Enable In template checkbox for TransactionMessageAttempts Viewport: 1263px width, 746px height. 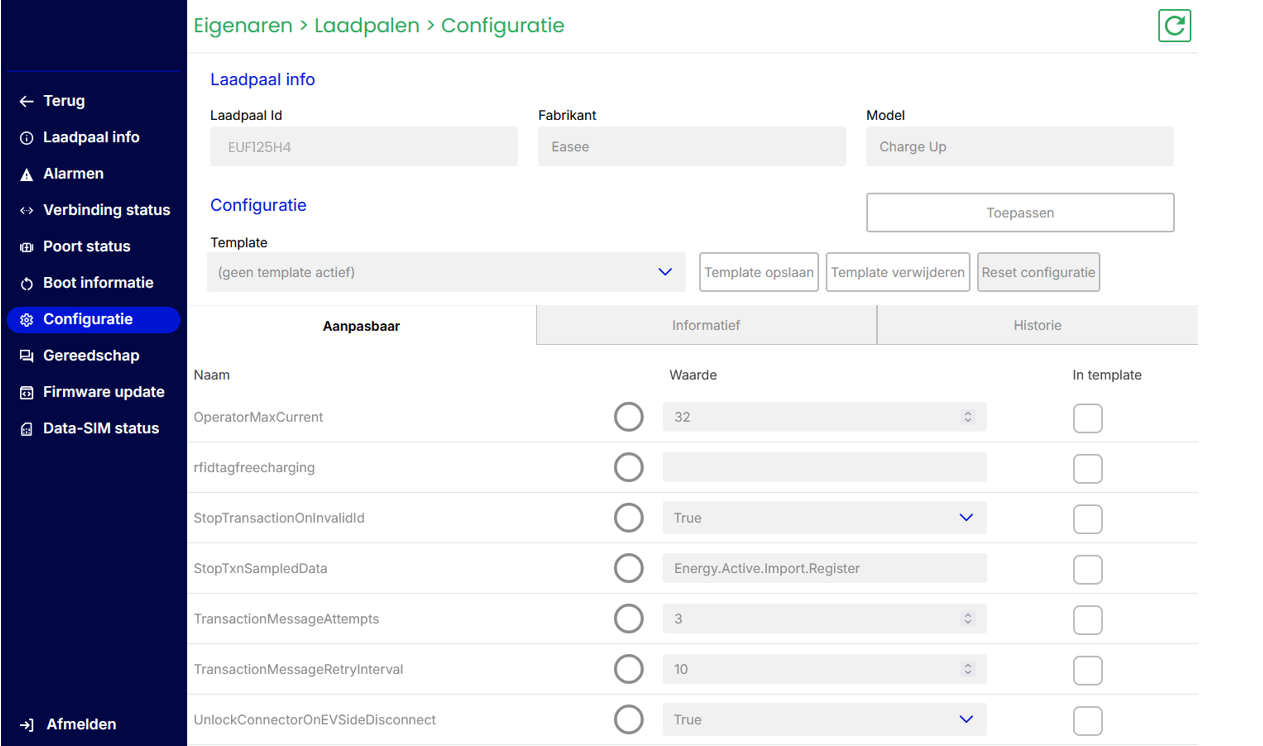pyautogui.click(x=1087, y=620)
